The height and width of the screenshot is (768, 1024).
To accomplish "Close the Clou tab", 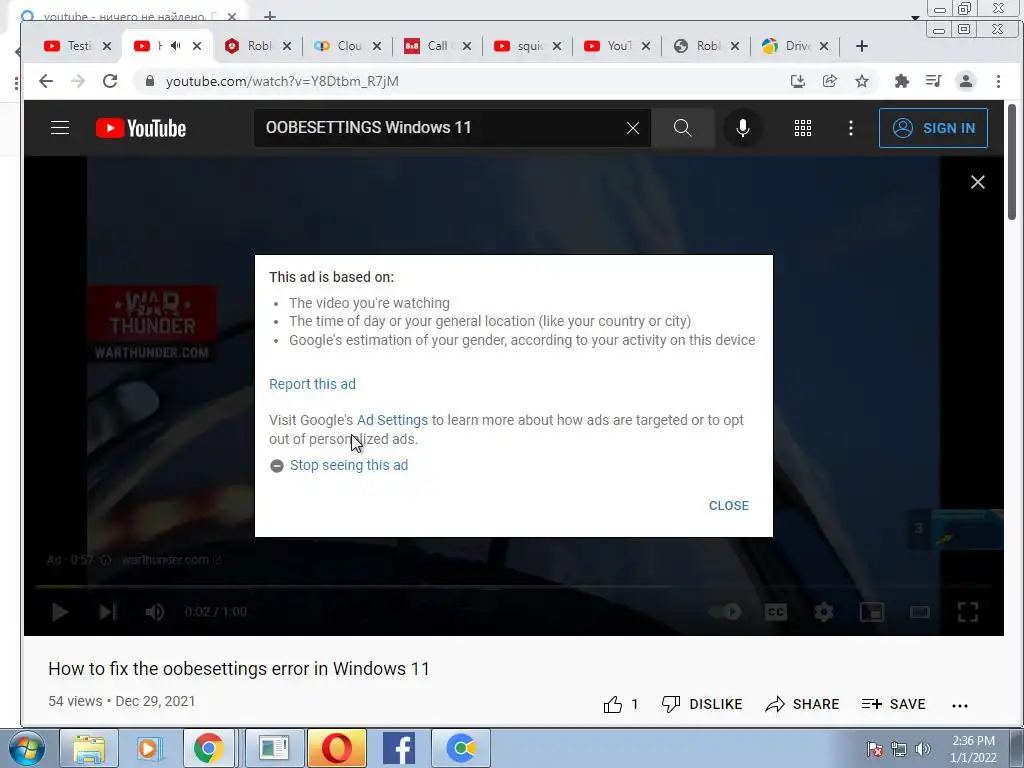I will pos(377,46).
